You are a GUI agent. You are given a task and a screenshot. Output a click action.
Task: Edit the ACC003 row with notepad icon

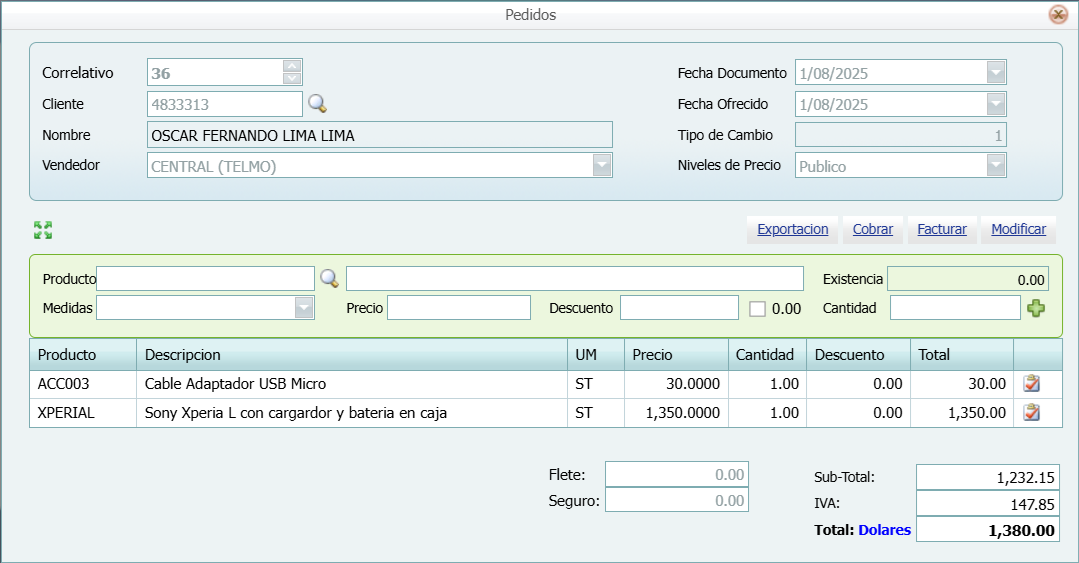pos(1032,383)
